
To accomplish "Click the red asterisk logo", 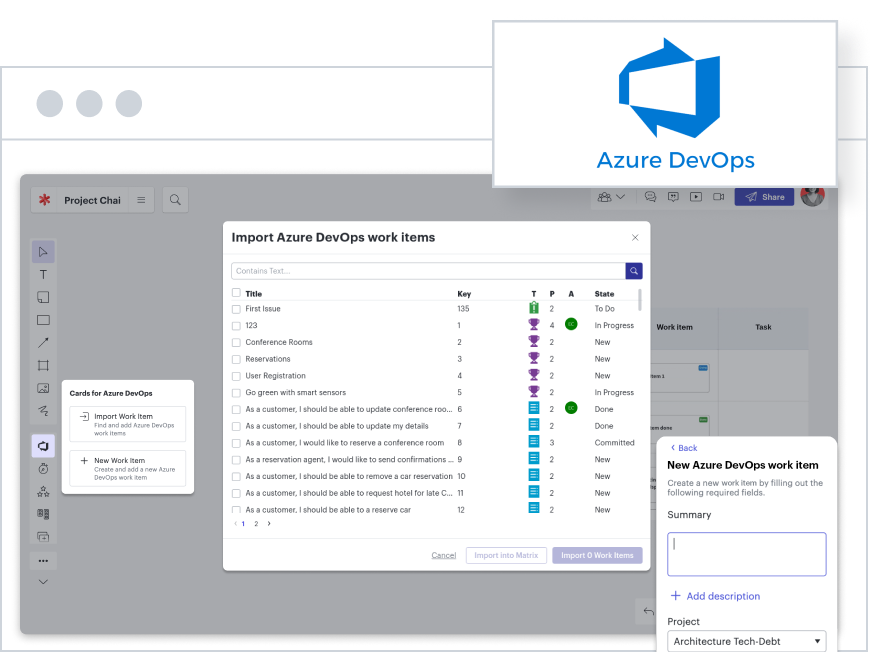I will tap(44, 200).
